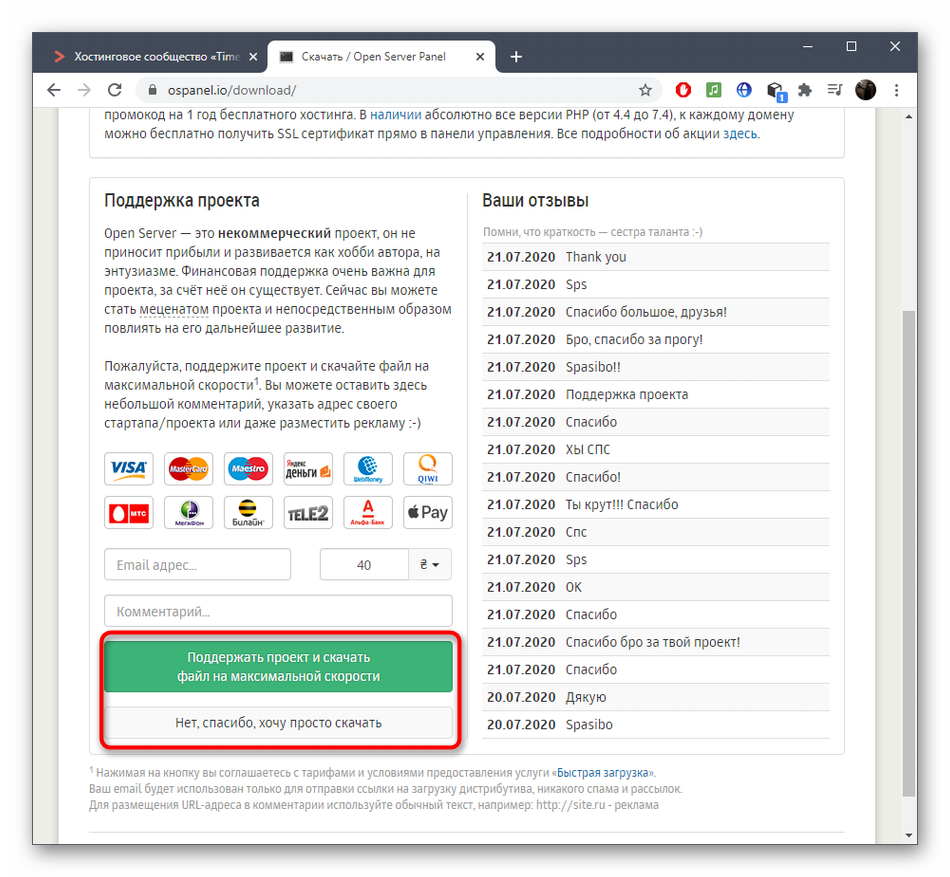View site info via padlock icon
950x877 pixels.
[x=153, y=90]
